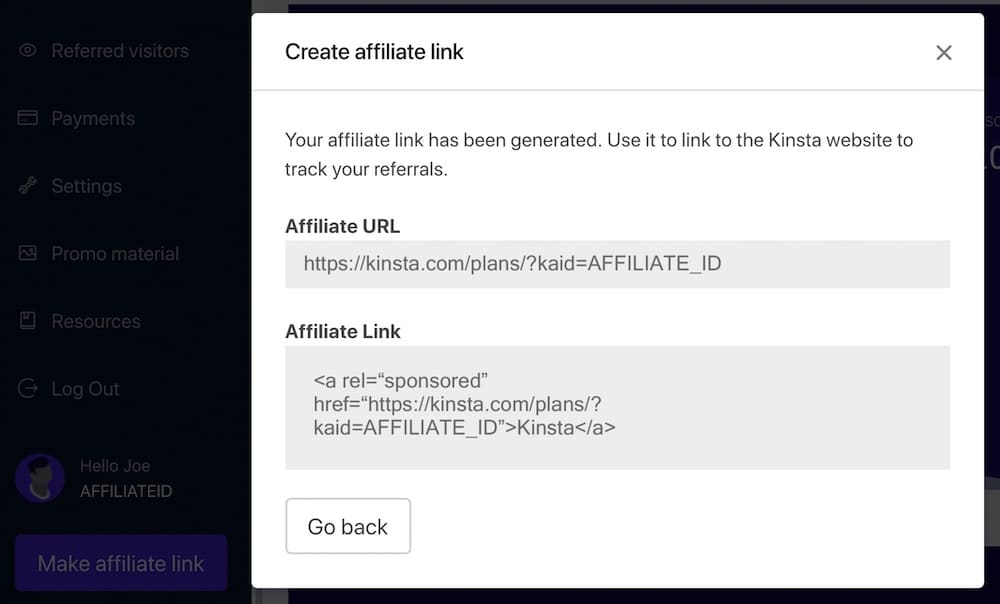Log Out of the affiliate dashboard

[85, 388]
